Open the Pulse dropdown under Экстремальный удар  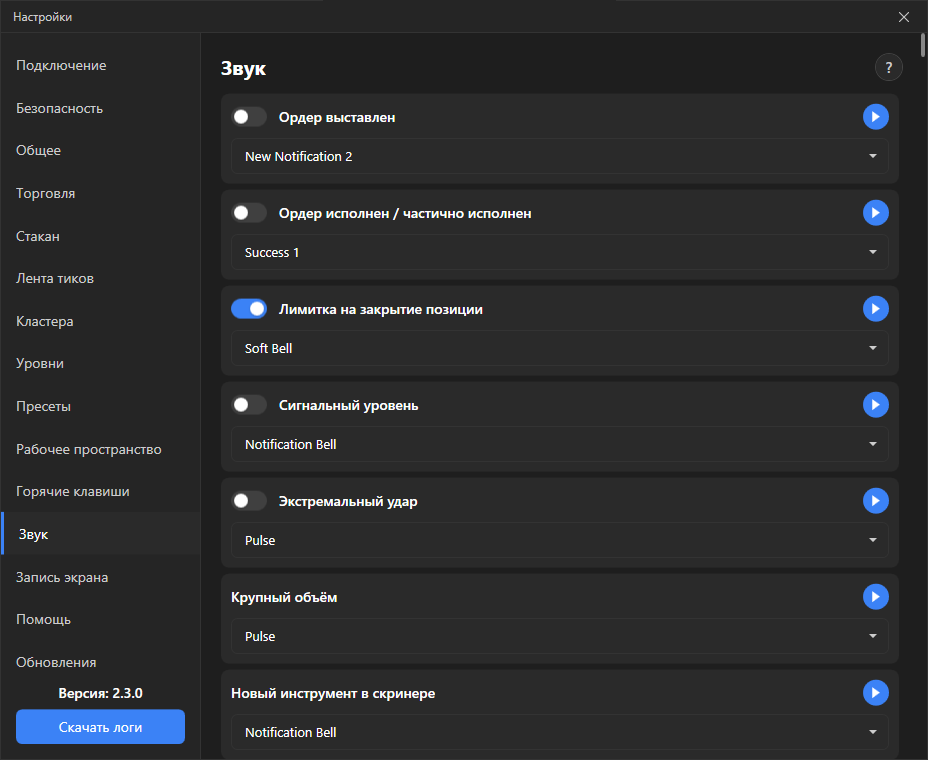[x=559, y=540]
